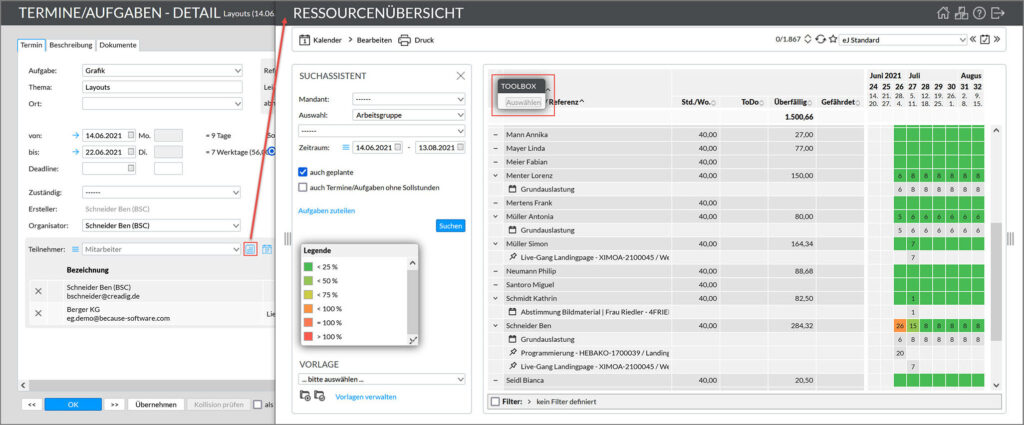Click the Übernehmen button
Image resolution: width=1024 pixels, height=425 pixels.
coord(155,404)
